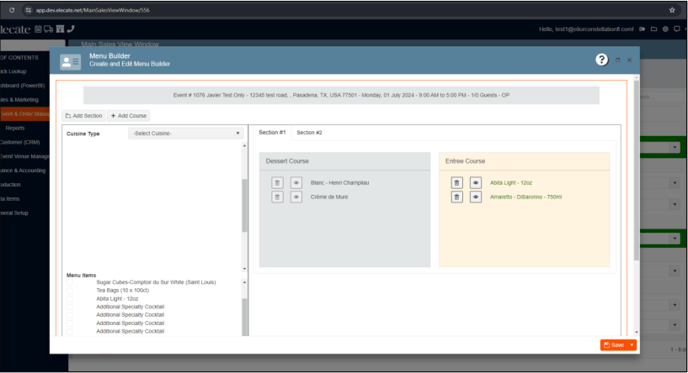Open Customer (CRM) in the sidebar
Viewport: 688px width, 373px height.
point(20,142)
